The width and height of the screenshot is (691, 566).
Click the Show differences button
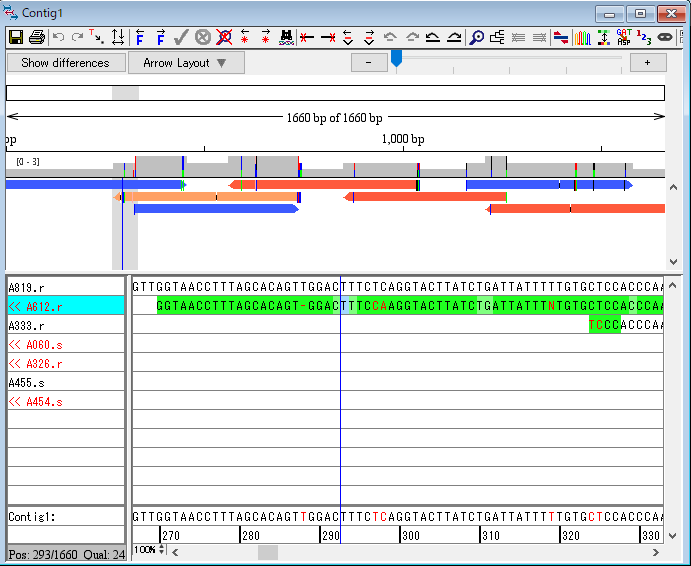coord(66,63)
